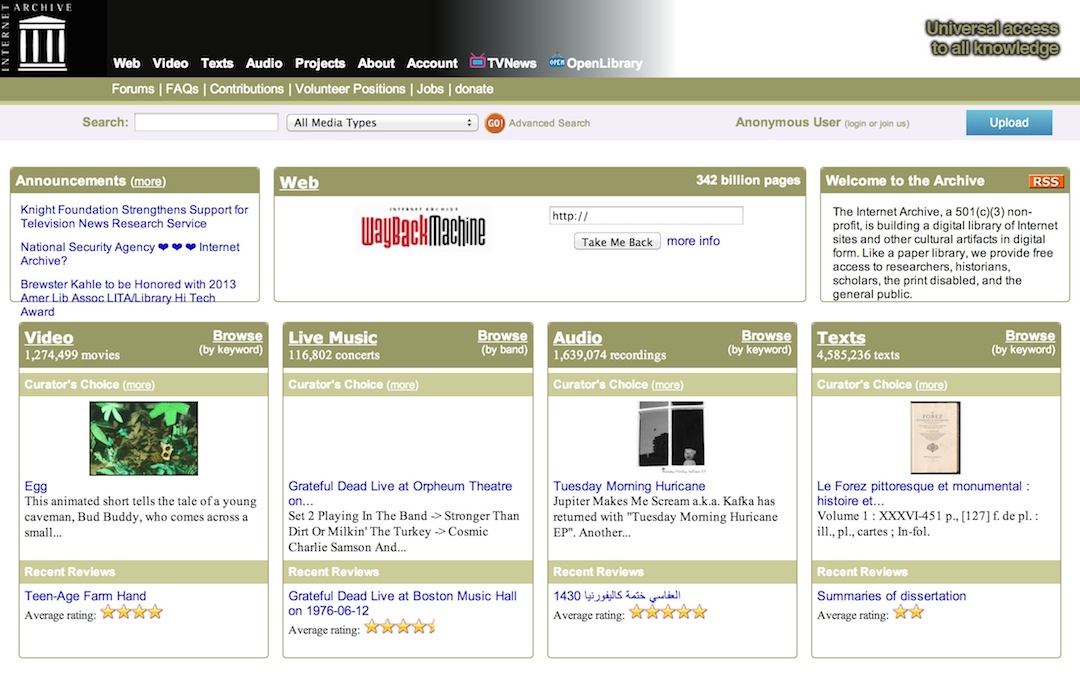The height and width of the screenshot is (674, 1080).
Task: Click the Upload button
Action: click(x=1009, y=123)
